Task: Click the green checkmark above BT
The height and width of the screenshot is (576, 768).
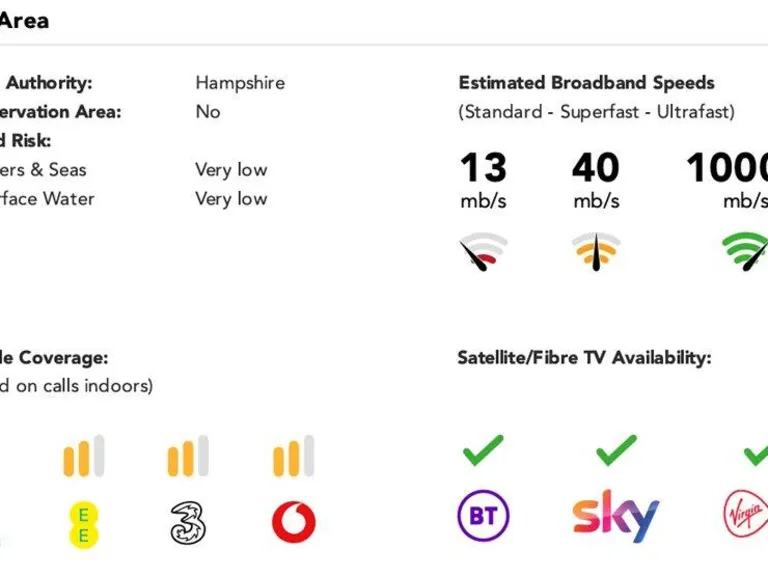Action: (x=483, y=452)
